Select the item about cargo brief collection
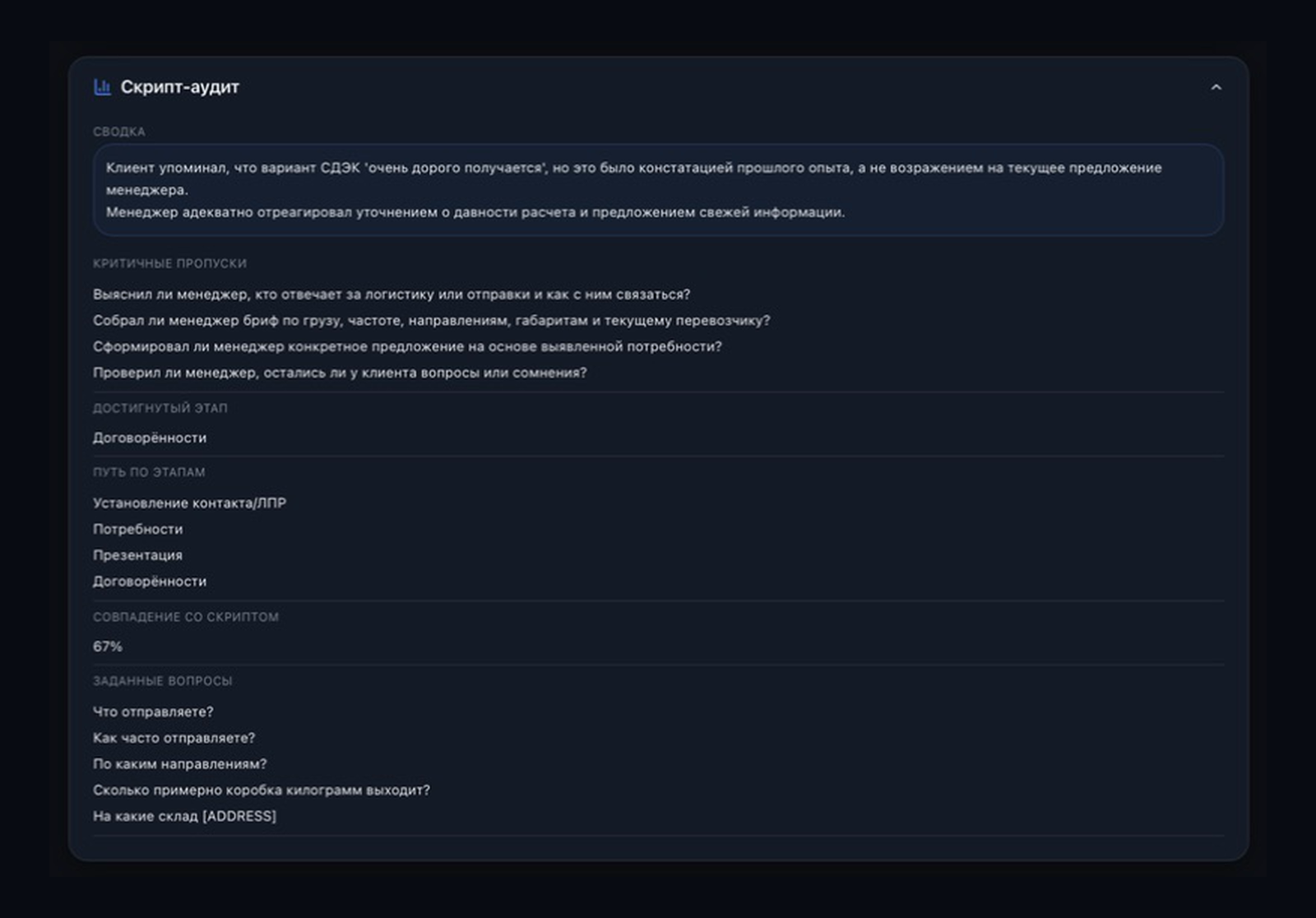 point(432,321)
